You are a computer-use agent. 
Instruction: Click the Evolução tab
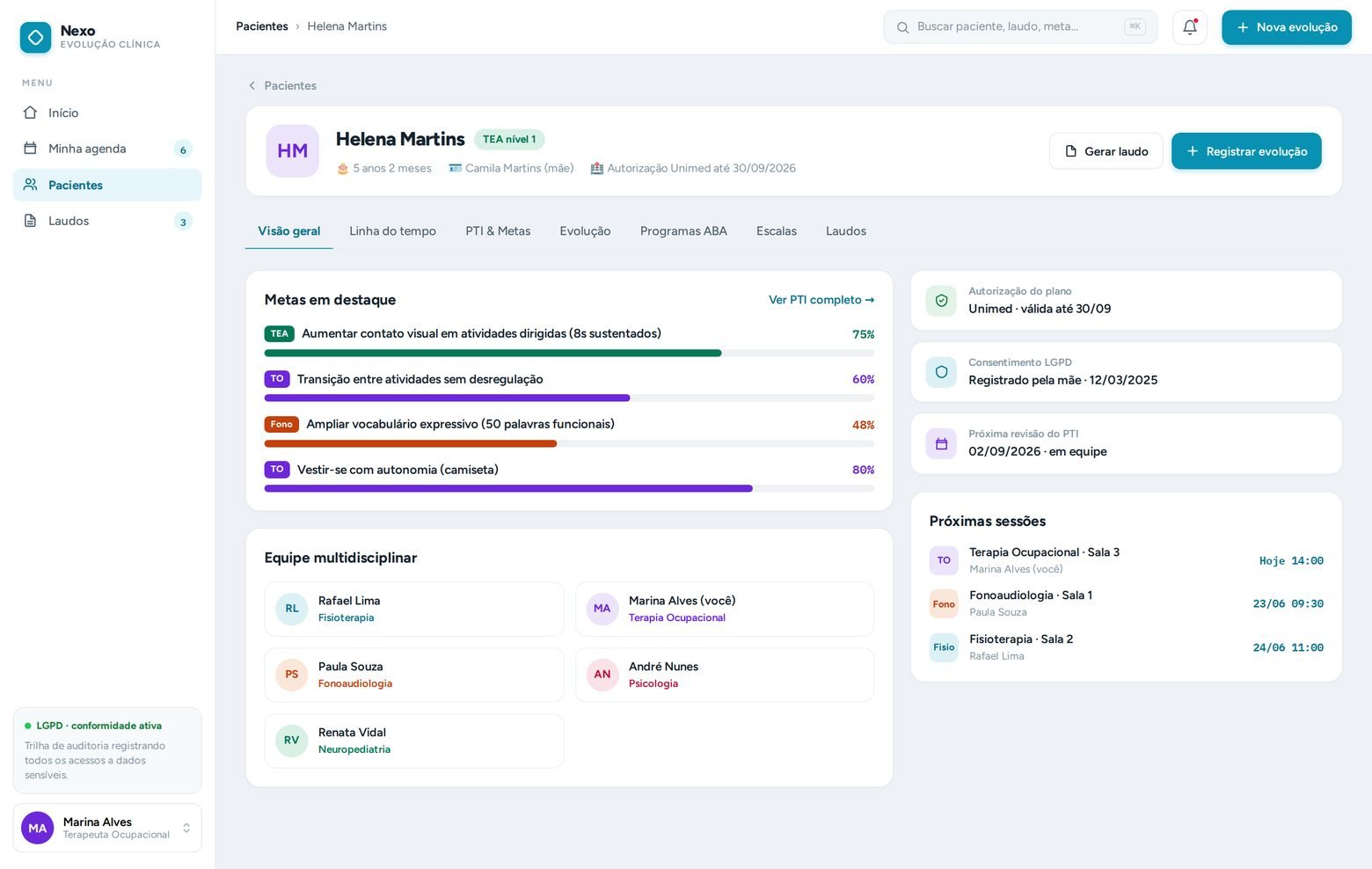click(x=585, y=231)
